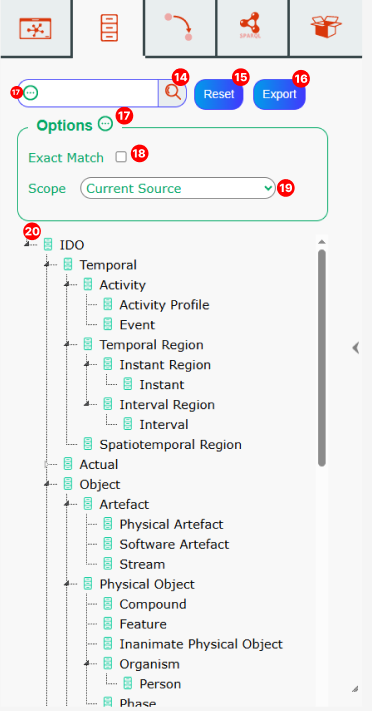Click the class icon beside Stream

click(108, 564)
